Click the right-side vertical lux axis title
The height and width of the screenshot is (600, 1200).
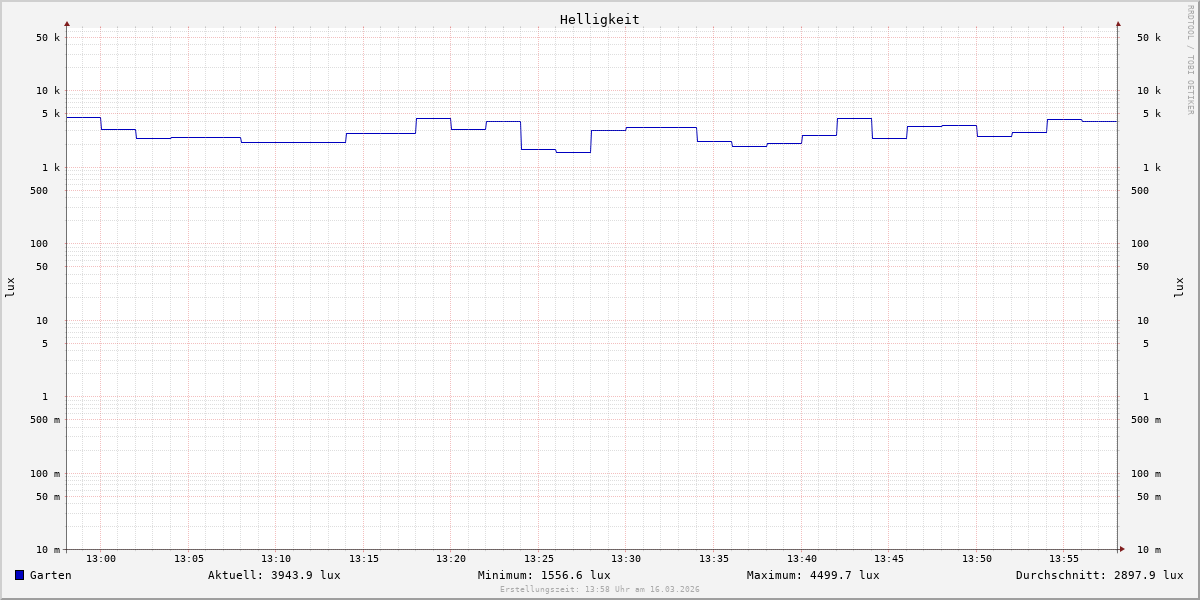click(1180, 287)
